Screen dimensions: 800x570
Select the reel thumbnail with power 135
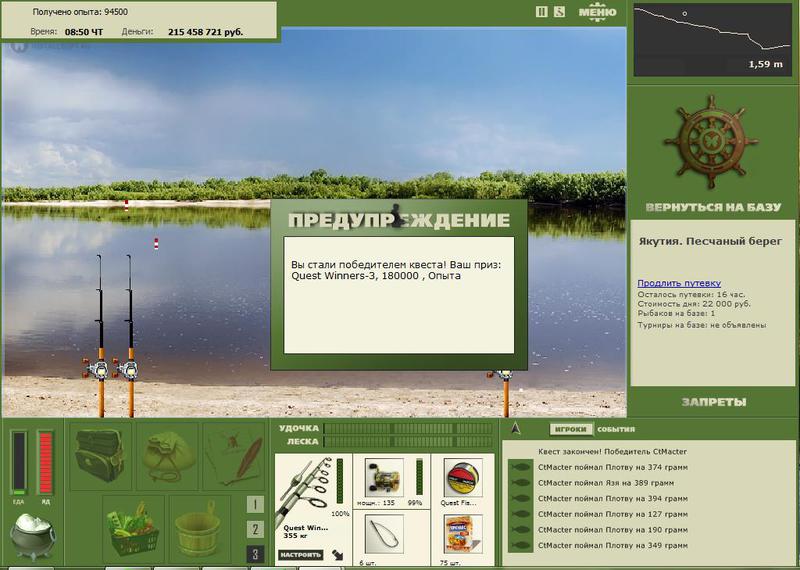[x=384, y=477]
